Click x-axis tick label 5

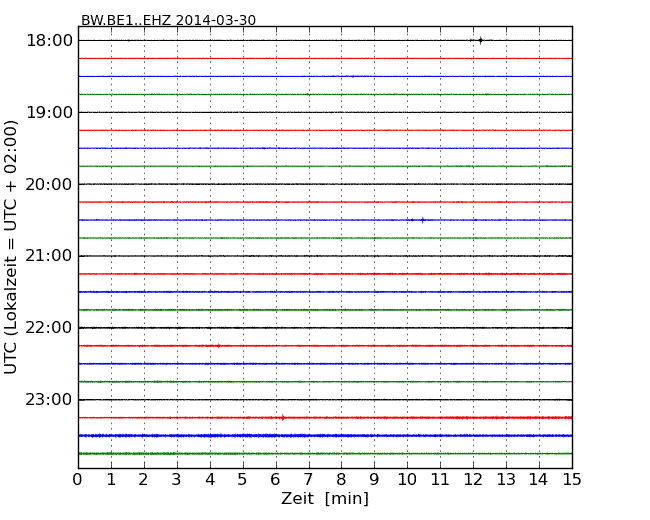[242, 479]
